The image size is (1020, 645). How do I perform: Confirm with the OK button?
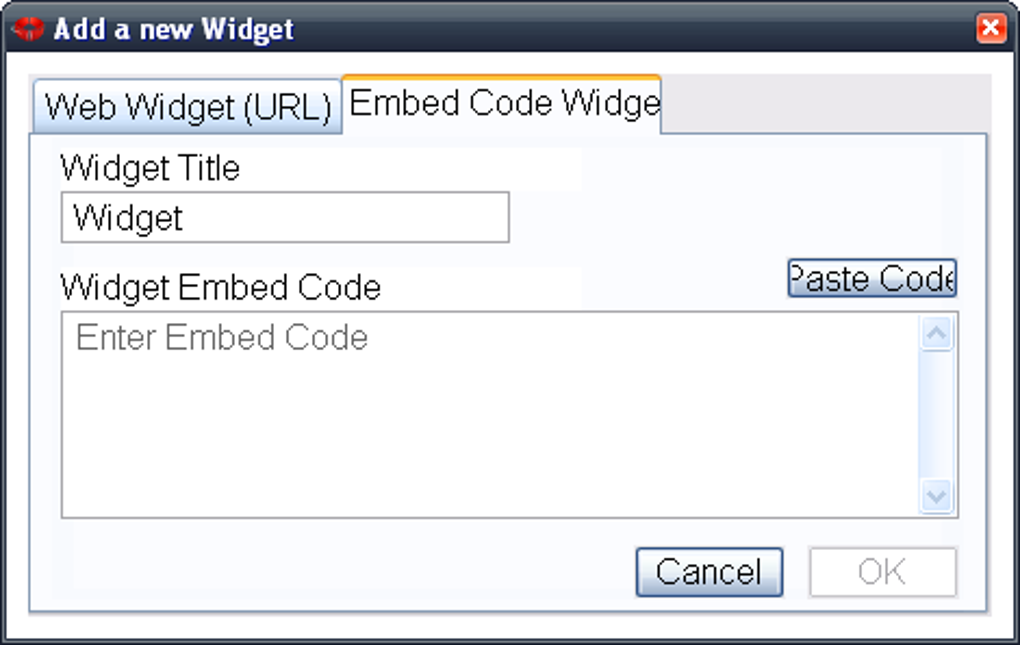pos(882,572)
